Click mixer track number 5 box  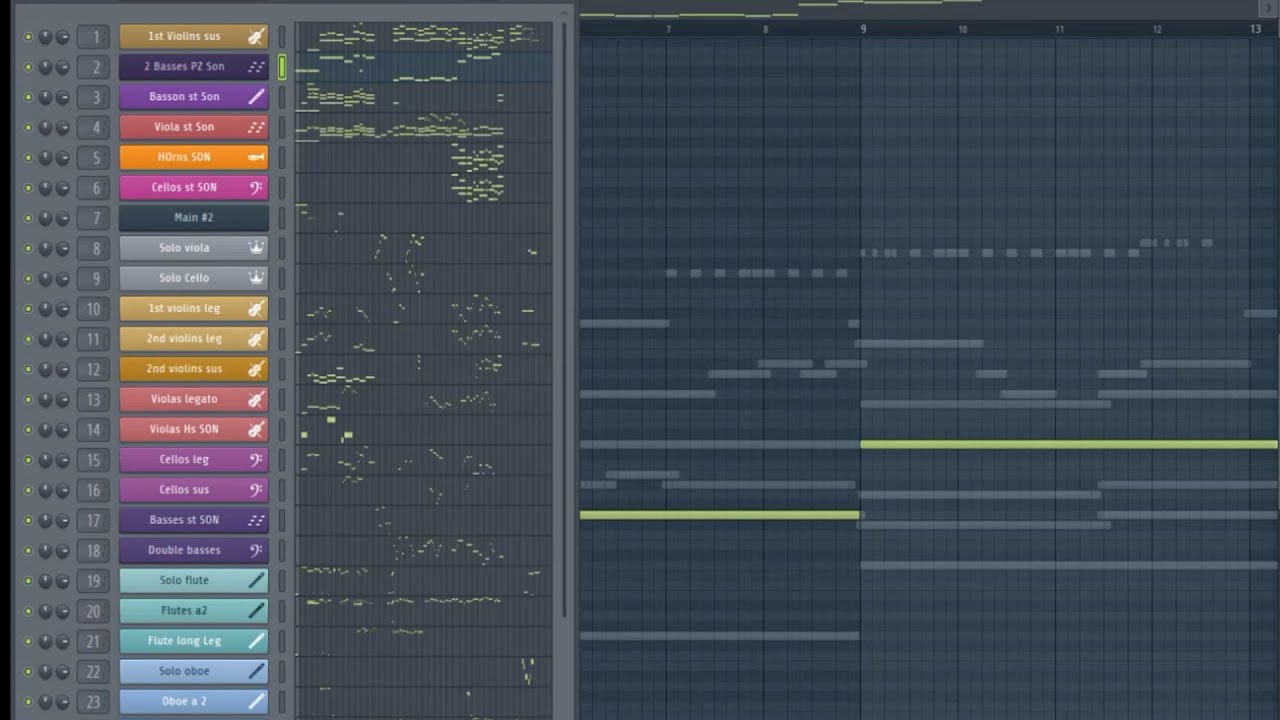point(93,158)
